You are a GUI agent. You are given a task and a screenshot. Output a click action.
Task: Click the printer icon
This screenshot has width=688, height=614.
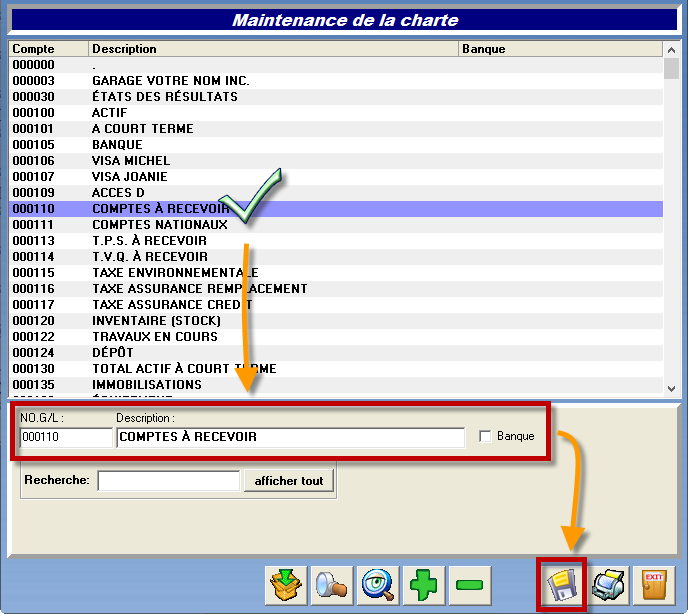pyautogui.click(x=608, y=585)
